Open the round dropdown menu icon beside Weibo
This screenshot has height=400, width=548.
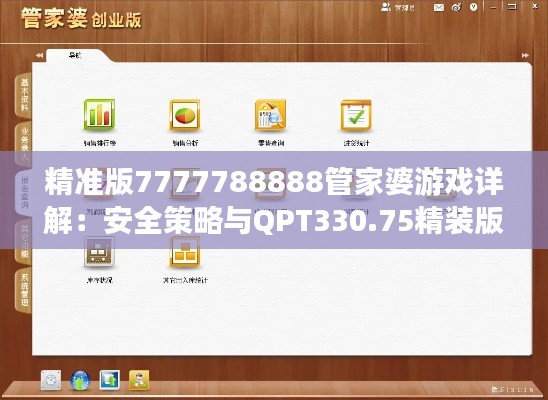pyautogui.click(x=474, y=7)
